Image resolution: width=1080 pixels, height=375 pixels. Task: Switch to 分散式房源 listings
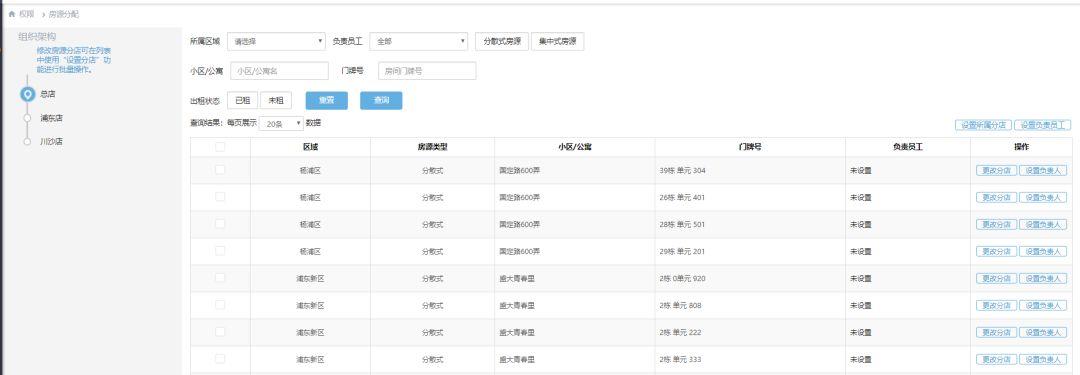(502, 41)
